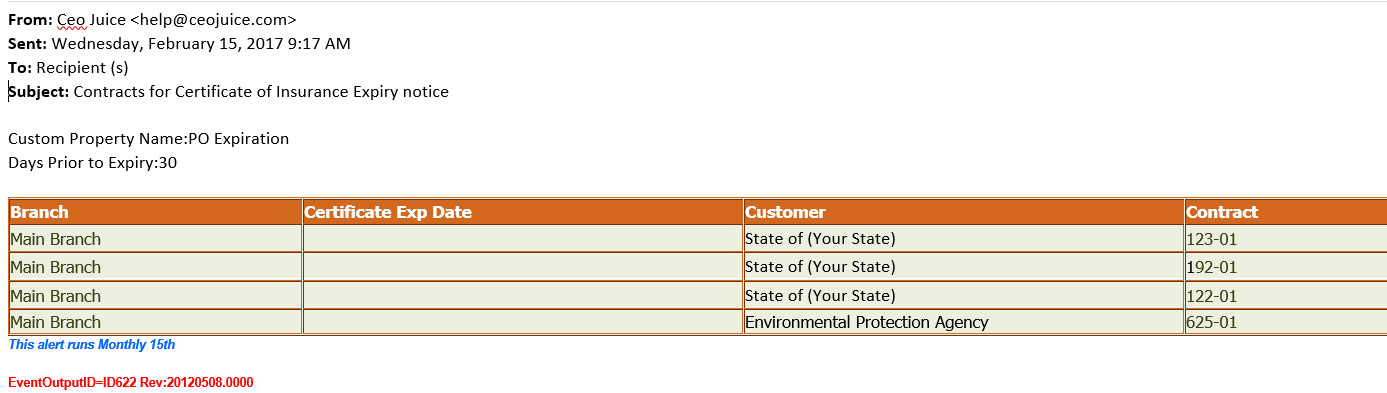1387x393 pixels.
Task: Click the 'Days Prior to Expiry:30' line
Action: 93,163
